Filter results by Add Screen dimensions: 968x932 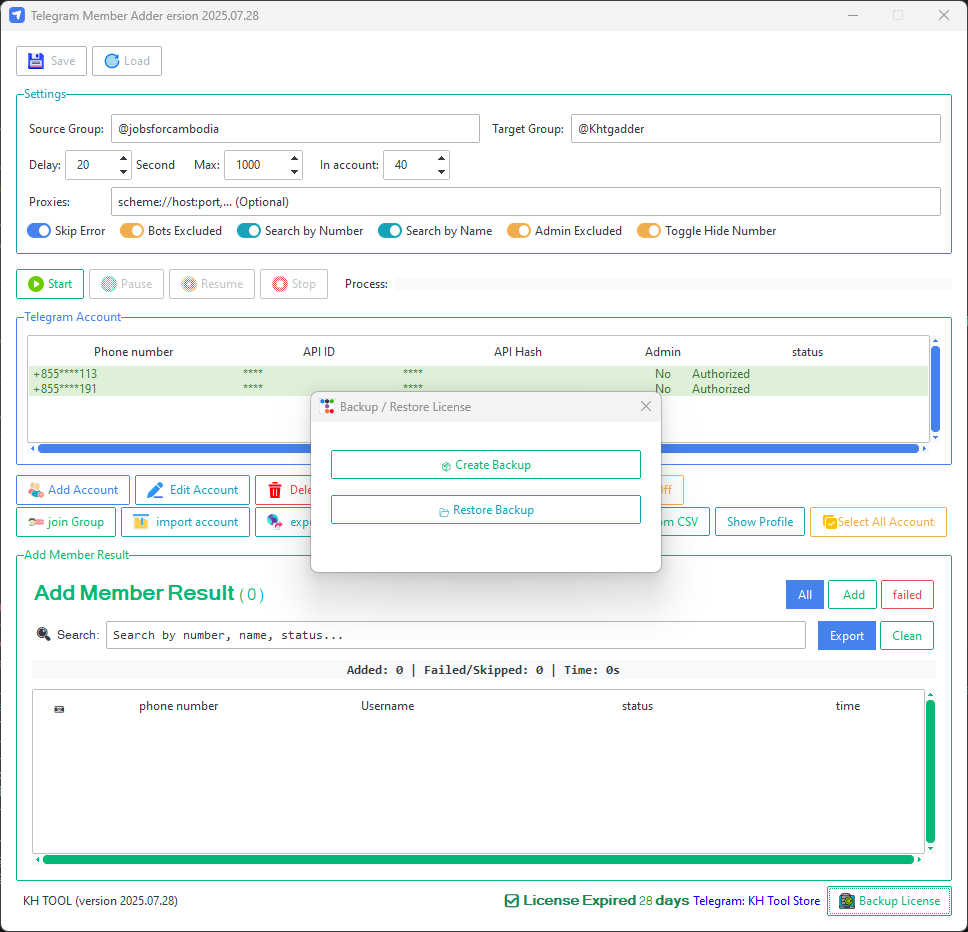tap(853, 595)
